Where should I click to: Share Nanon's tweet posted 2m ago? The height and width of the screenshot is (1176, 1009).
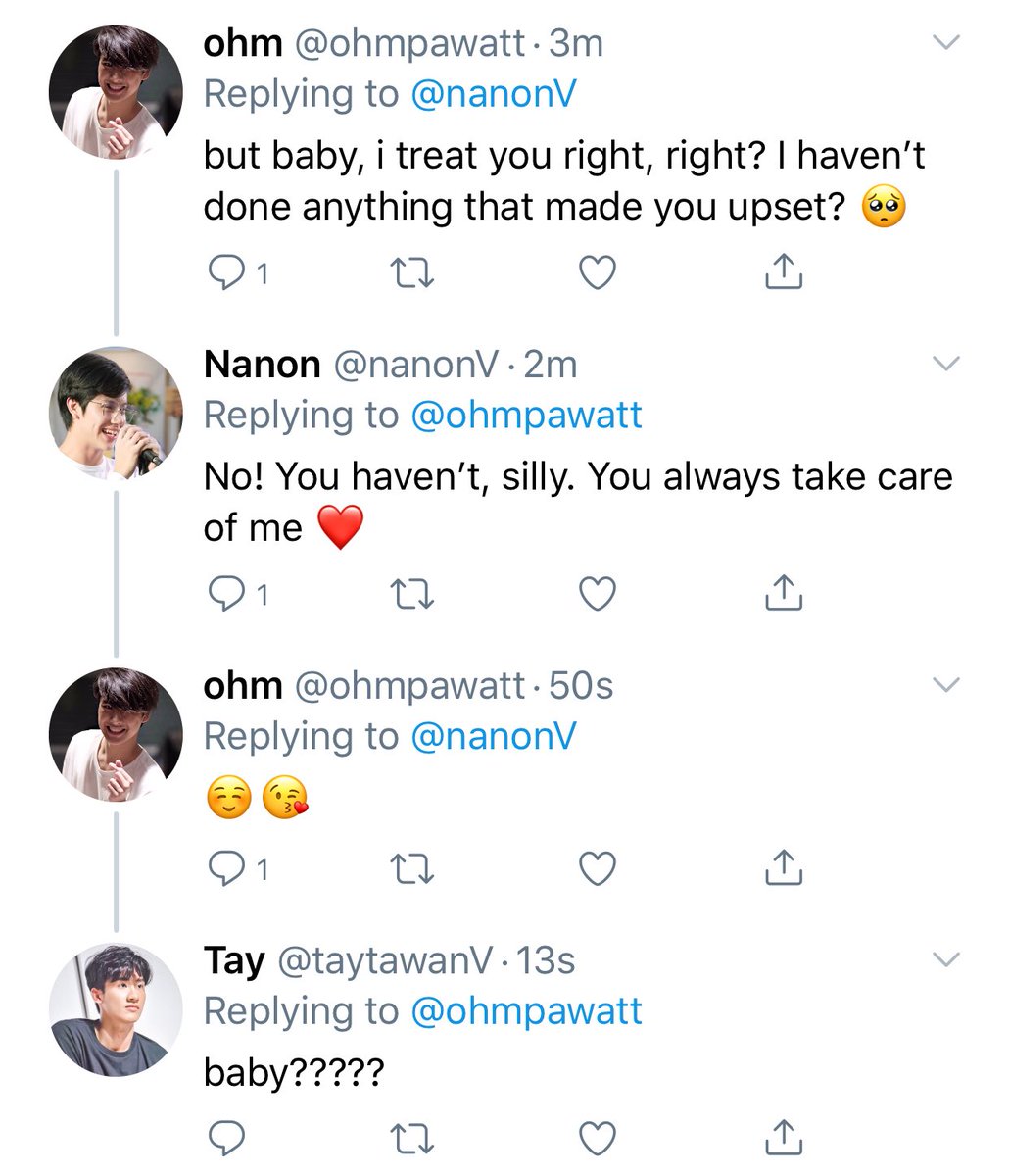783,593
